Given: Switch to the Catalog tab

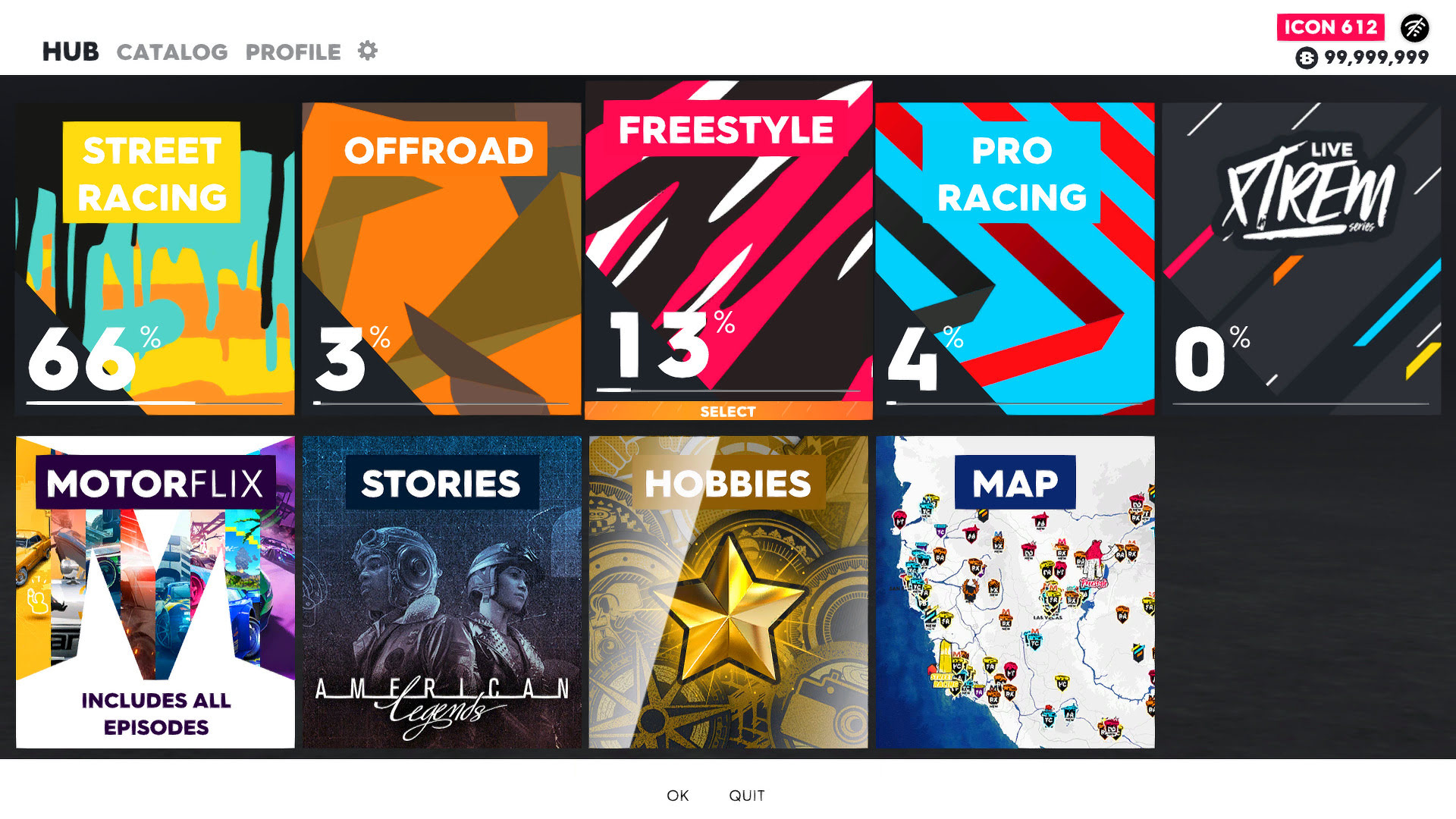Looking at the screenshot, I should [172, 52].
